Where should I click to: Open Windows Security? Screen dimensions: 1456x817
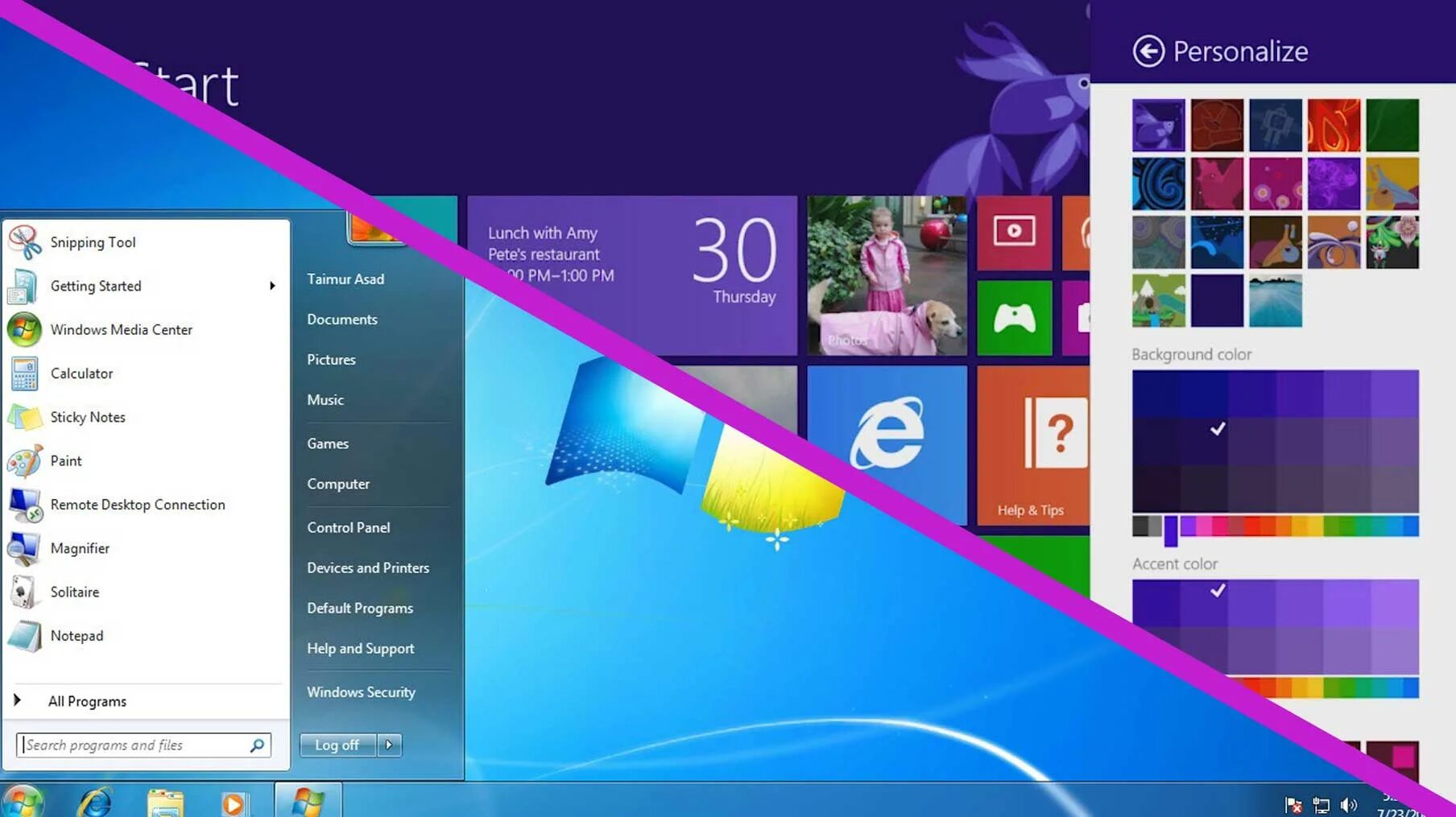361,692
